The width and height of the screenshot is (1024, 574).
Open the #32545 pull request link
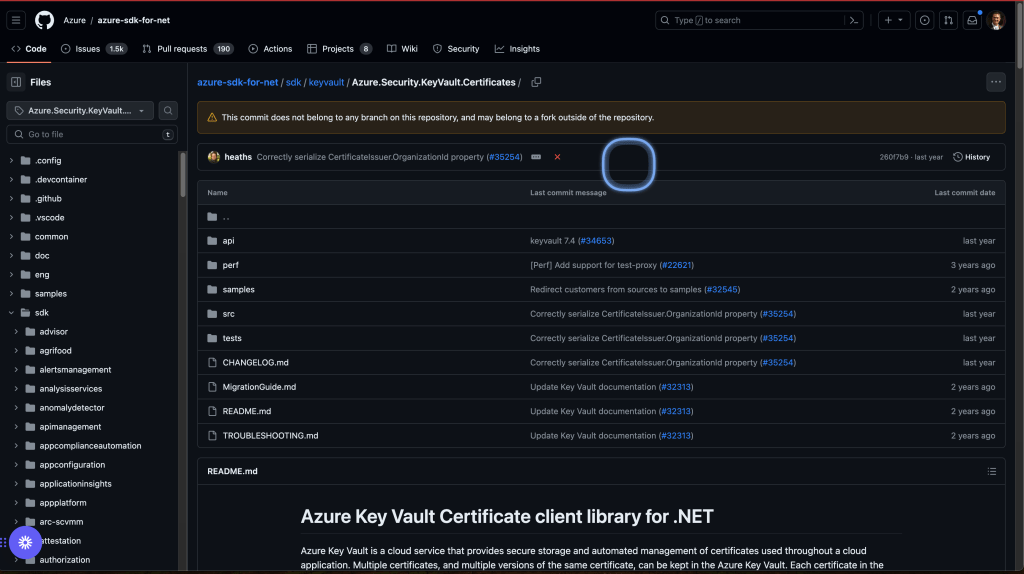point(722,289)
